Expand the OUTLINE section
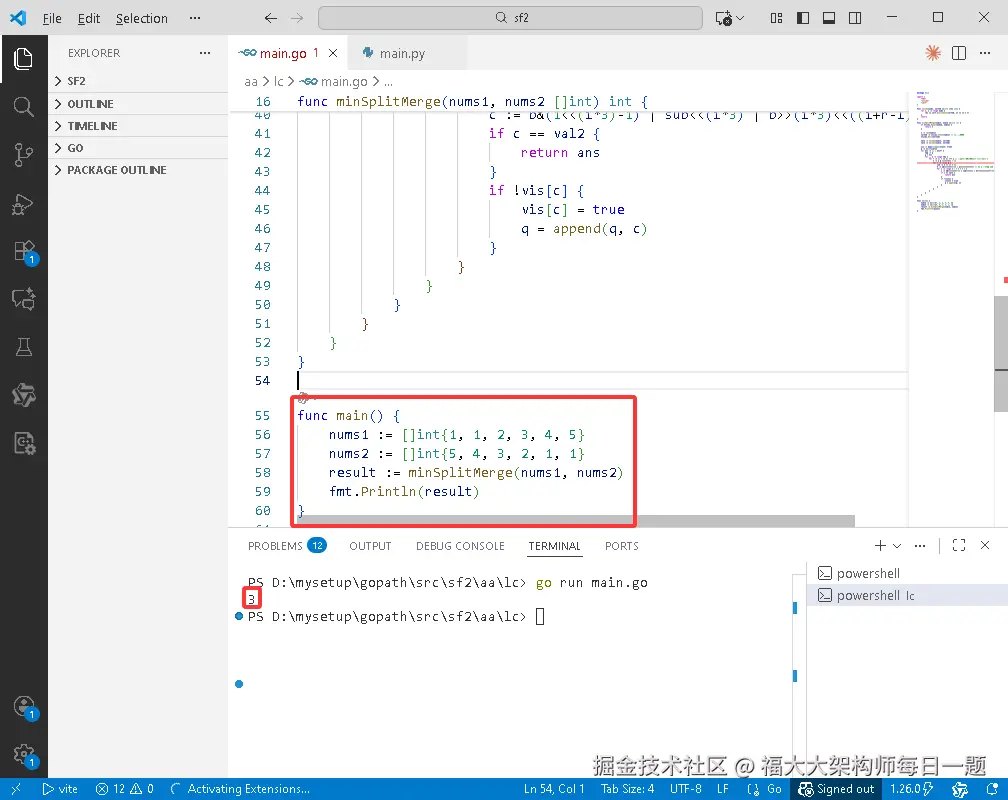Viewport: 1008px width, 800px height. [x=138, y=104]
